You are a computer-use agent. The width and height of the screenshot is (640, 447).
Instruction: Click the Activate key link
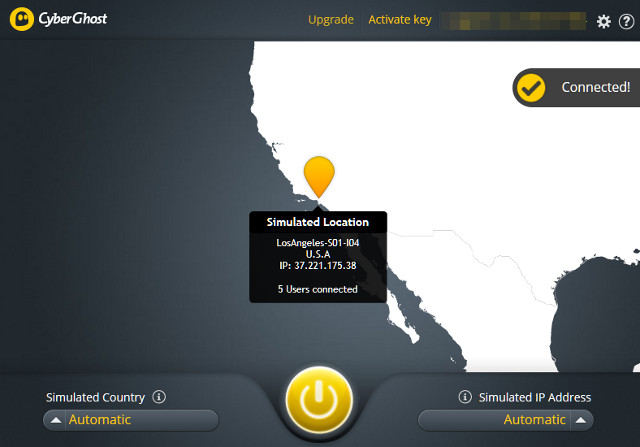coord(400,20)
